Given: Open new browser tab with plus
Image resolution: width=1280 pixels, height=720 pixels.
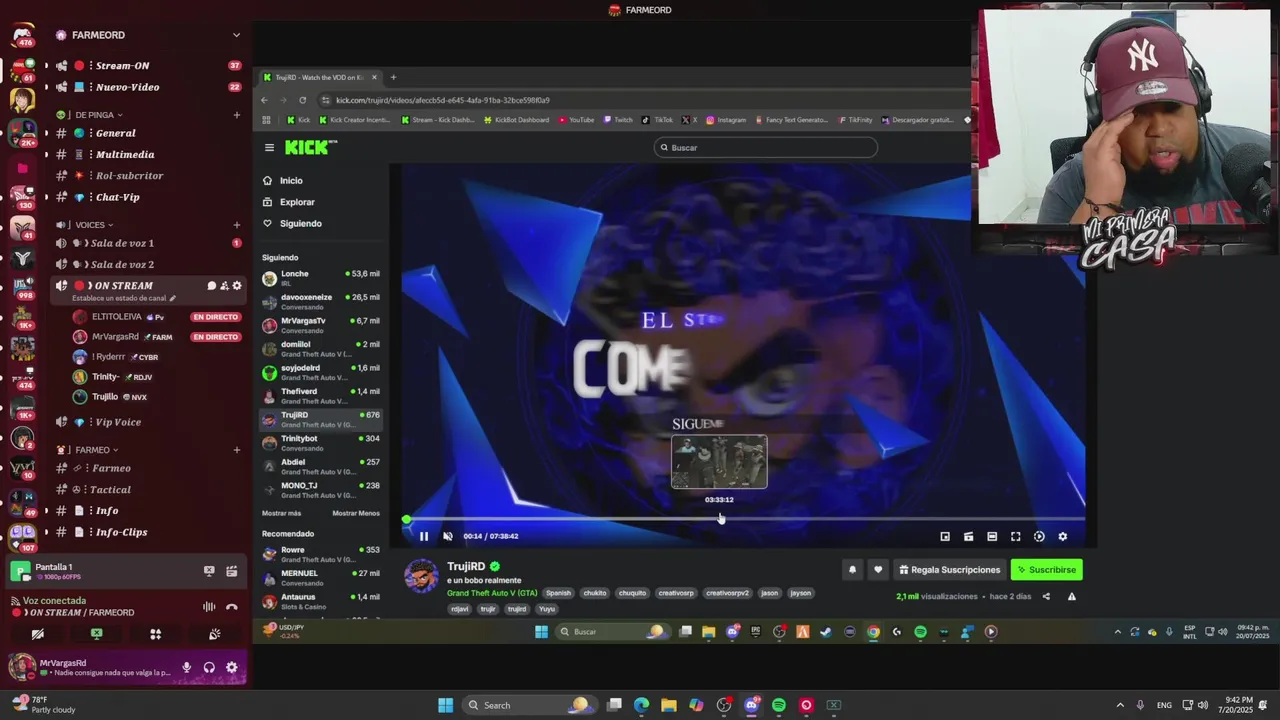Looking at the screenshot, I should point(393,77).
